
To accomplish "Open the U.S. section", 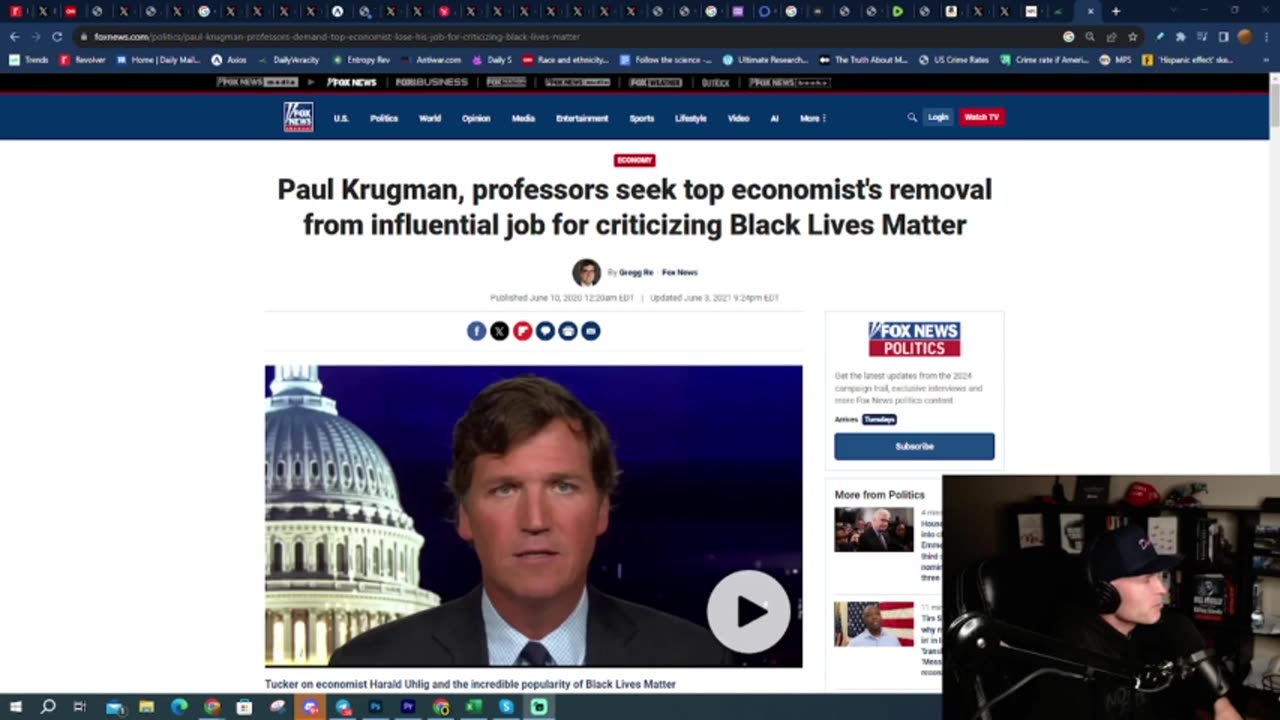I will pos(341,118).
